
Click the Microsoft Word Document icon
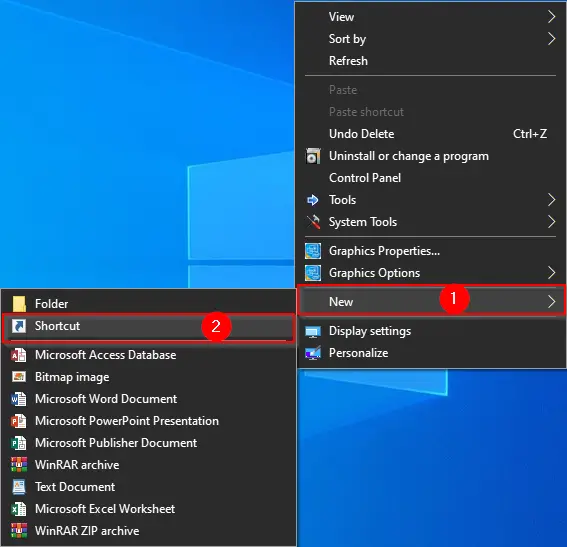tap(19, 399)
